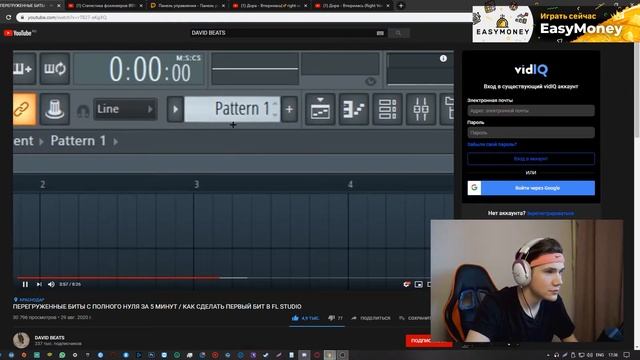Open the Line snap dropdown in FL Studio video
This screenshot has width=640, height=360.
(125, 109)
